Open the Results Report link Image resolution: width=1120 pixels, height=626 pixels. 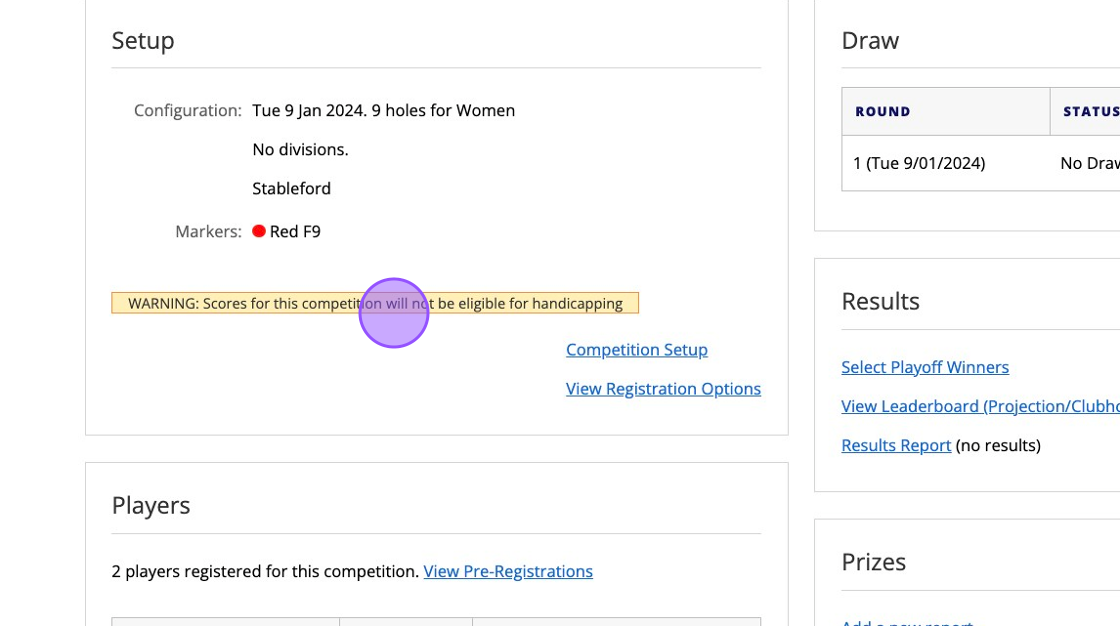point(896,445)
